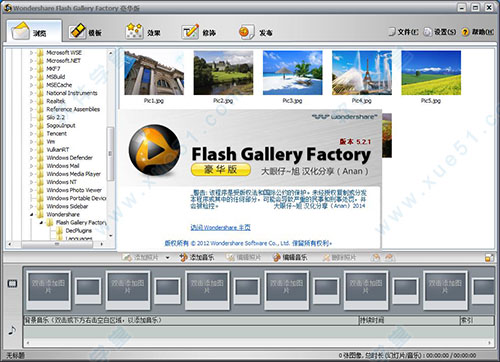Open the 效果 (Effect) tab
This screenshot has width=500, height=362.
[143, 32]
